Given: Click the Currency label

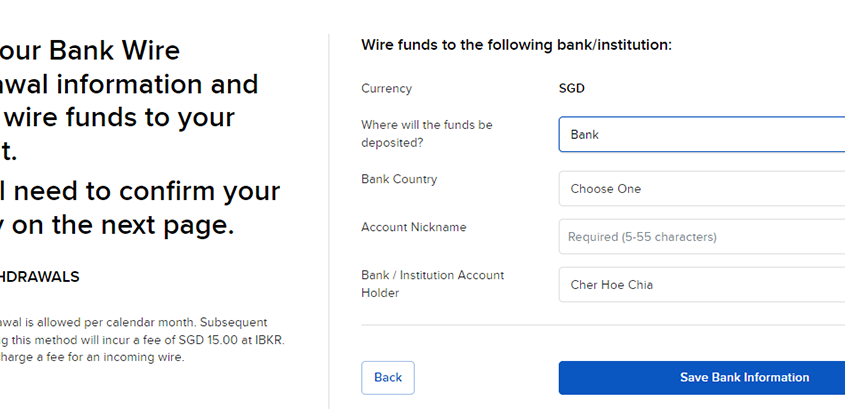Looking at the screenshot, I should (x=386, y=88).
